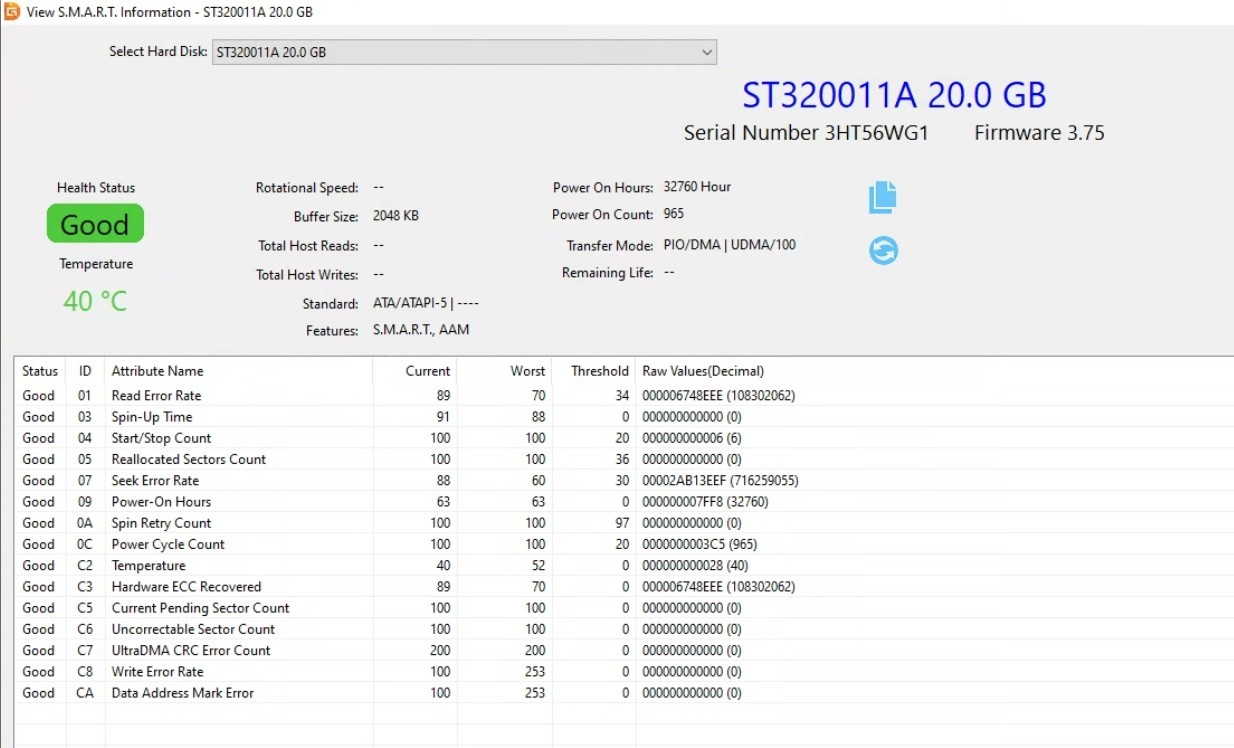Select the Spin-Up Time row
This screenshot has height=748, width=1234.
[624, 417]
